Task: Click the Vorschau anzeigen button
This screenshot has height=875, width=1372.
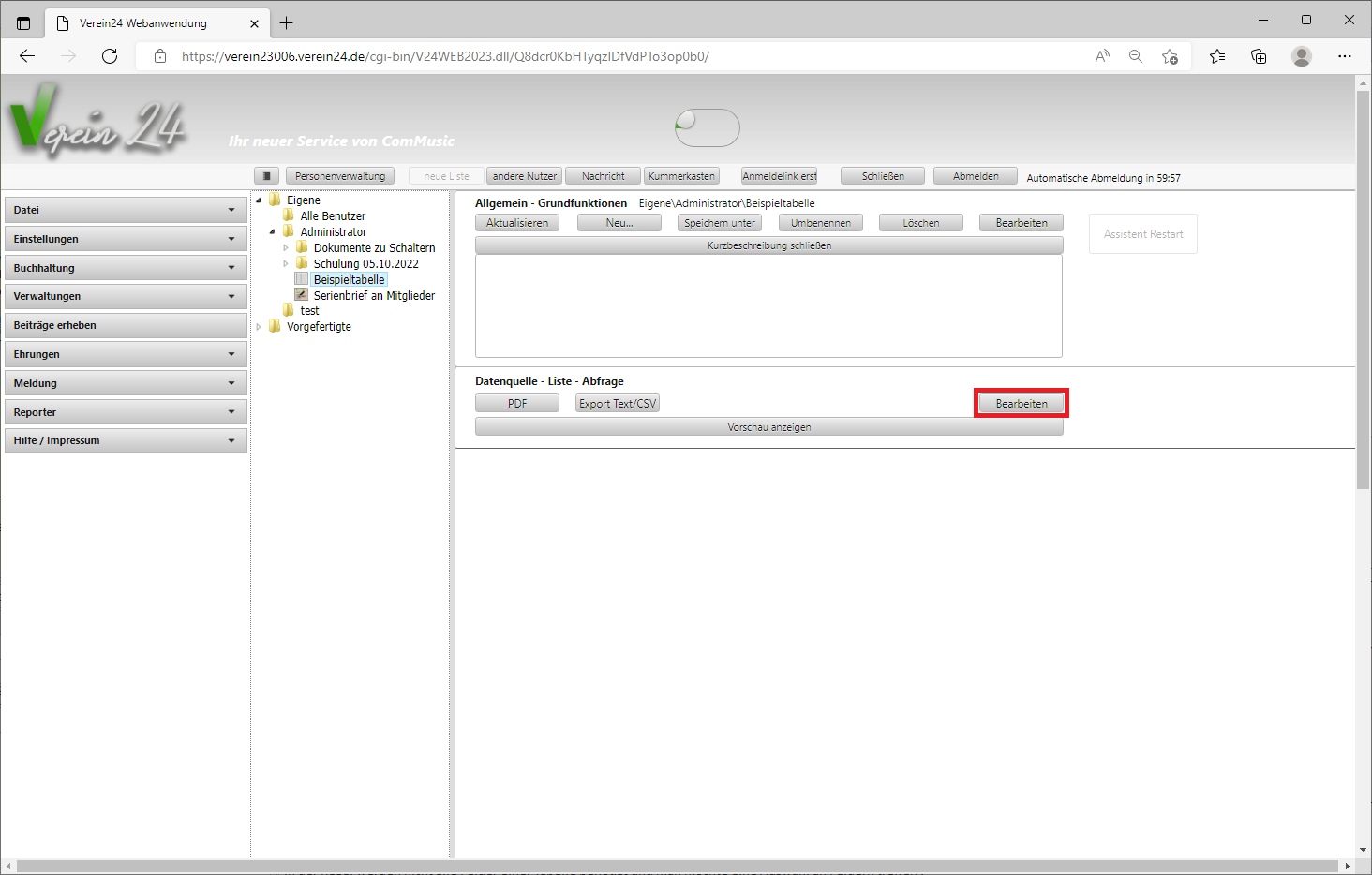Action: tap(768, 427)
